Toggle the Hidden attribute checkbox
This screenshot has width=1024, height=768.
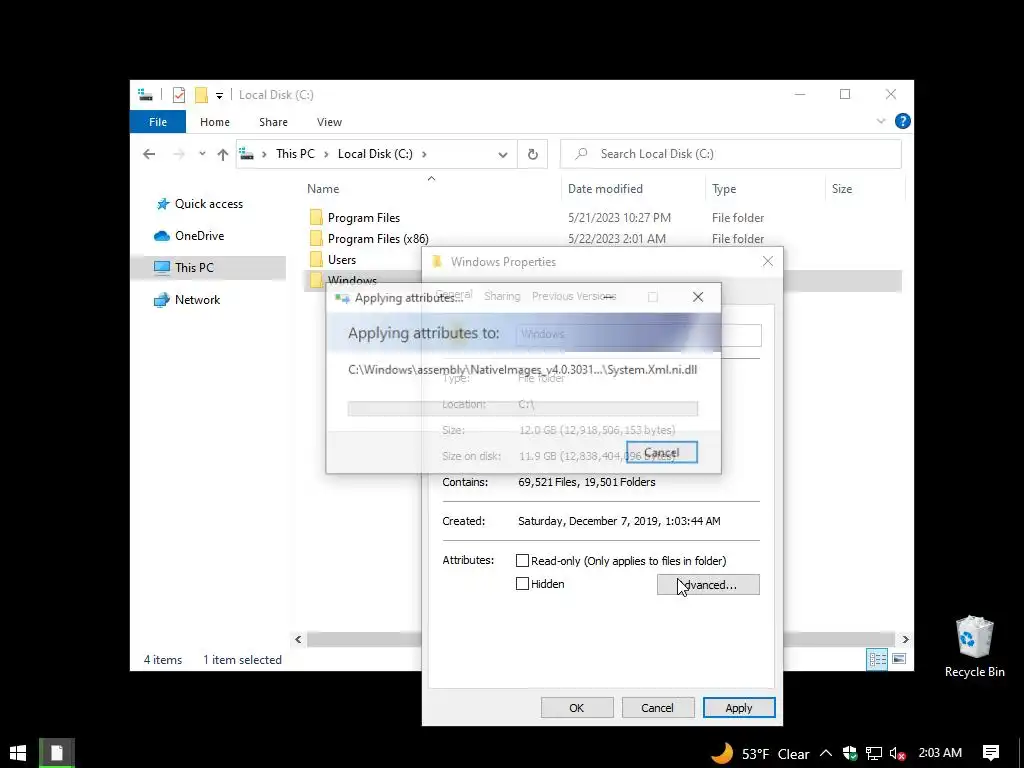522,584
